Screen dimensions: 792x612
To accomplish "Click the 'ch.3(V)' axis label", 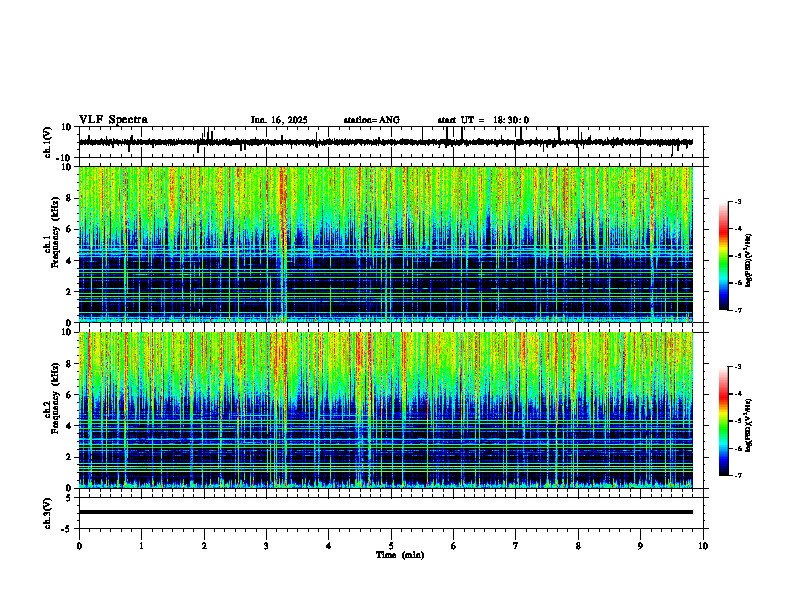I will pyautogui.click(x=48, y=513).
